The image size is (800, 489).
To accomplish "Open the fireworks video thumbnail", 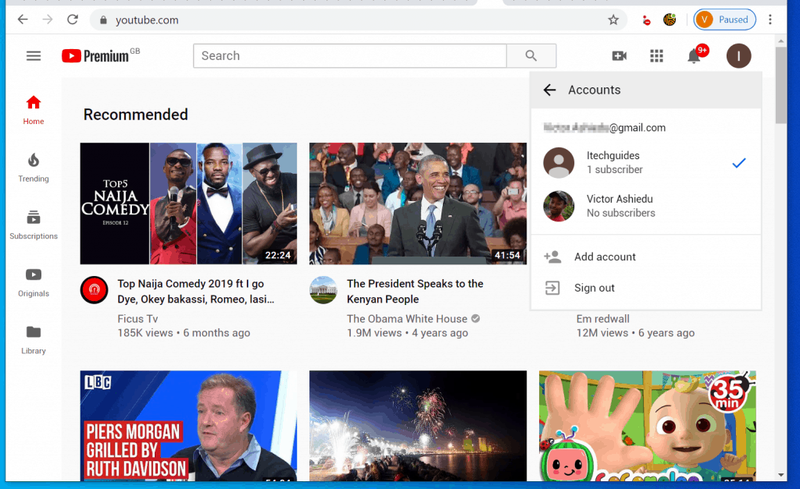I will pyautogui.click(x=418, y=426).
